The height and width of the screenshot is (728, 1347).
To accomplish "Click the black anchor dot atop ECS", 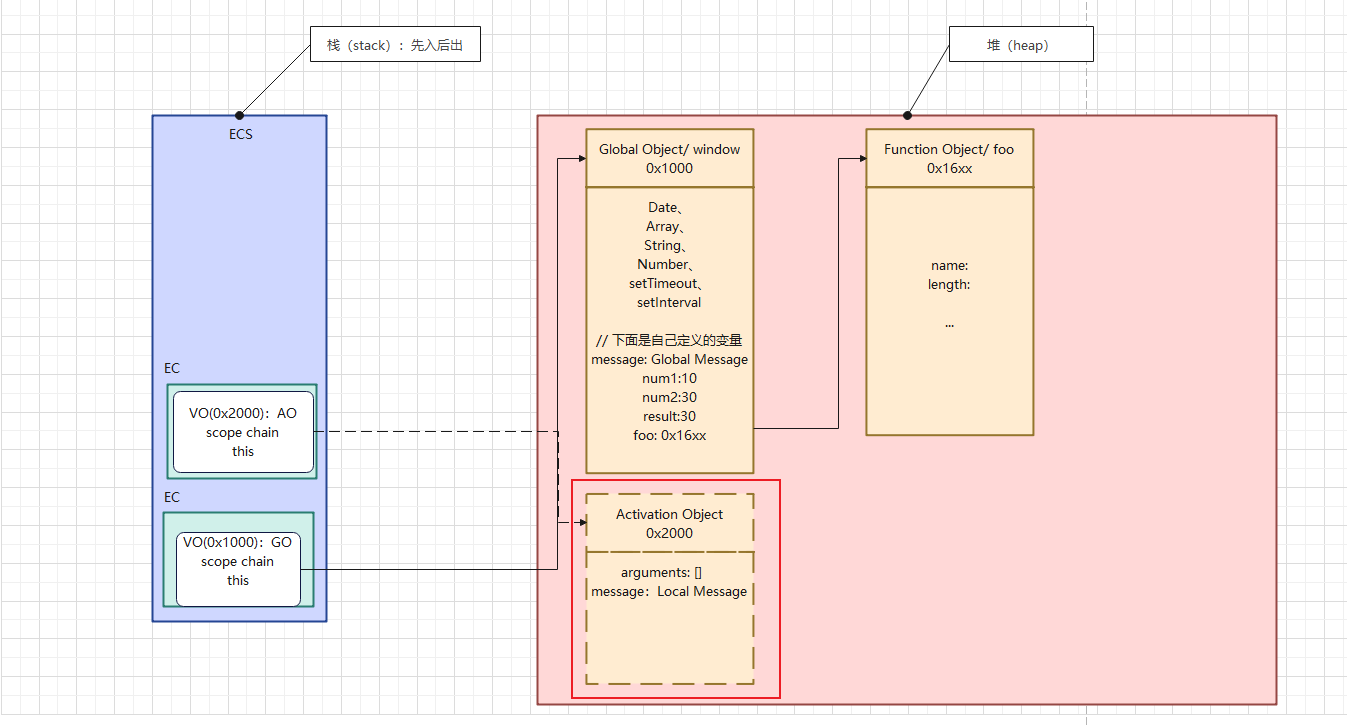I will (239, 115).
